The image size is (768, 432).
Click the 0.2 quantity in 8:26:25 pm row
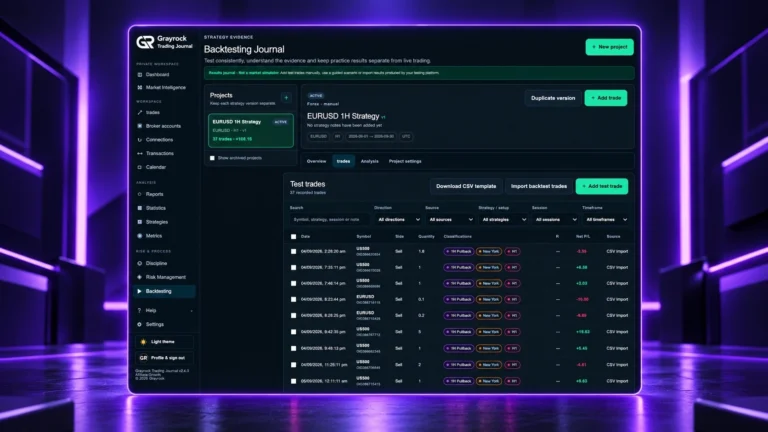coord(421,315)
